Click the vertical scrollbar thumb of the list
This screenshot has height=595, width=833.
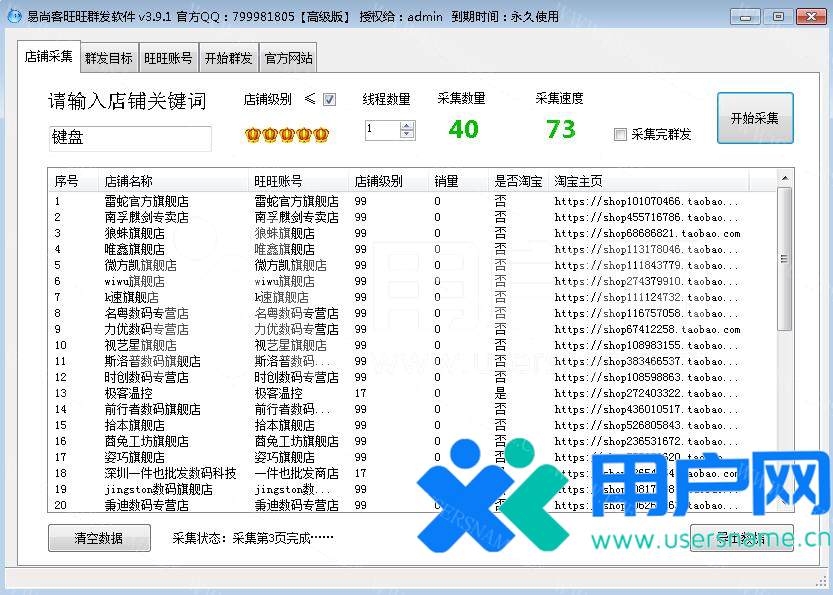(x=785, y=259)
